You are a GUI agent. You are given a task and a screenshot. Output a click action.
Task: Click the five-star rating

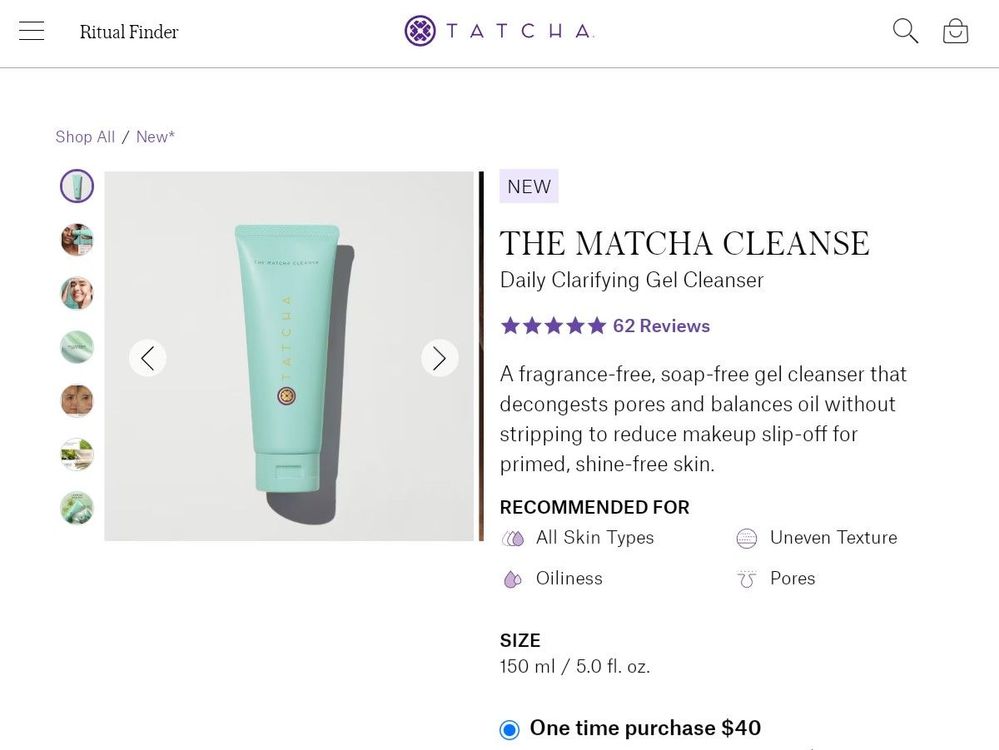[x=553, y=326]
